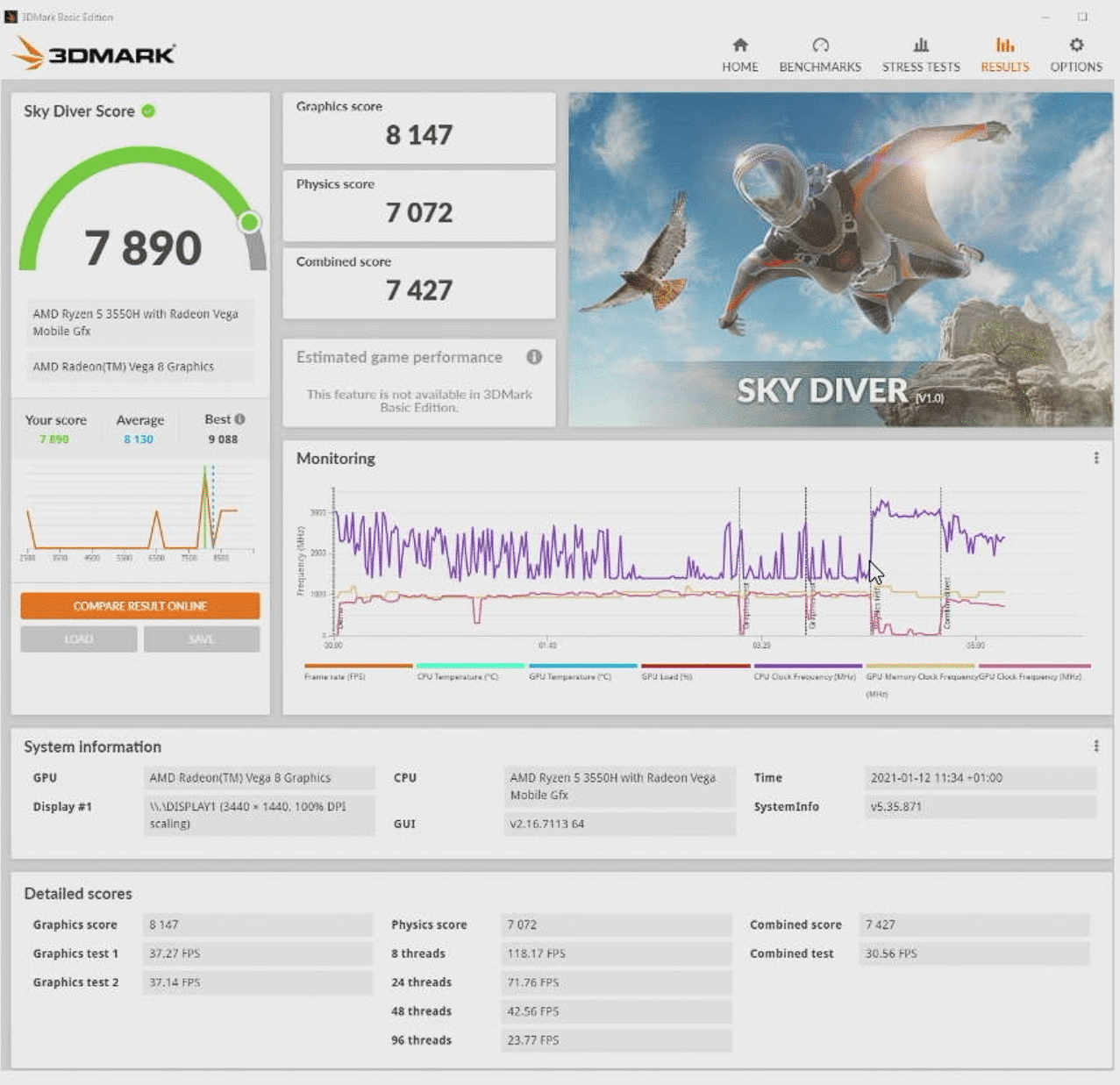This screenshot has height=1085, width=1120.
Task: Click the AMD Radeon Vega 8 Graphics label under score
Action: click(140, 367)
